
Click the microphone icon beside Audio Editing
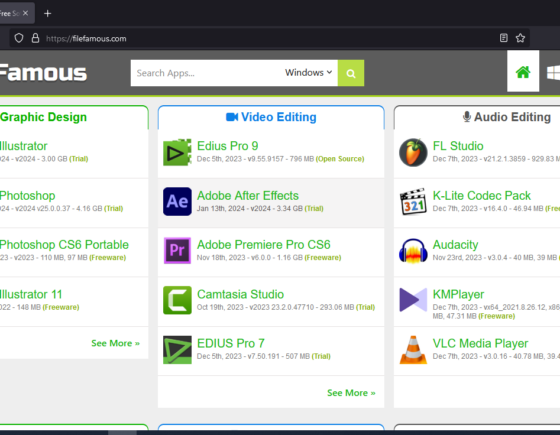[466, 116]
